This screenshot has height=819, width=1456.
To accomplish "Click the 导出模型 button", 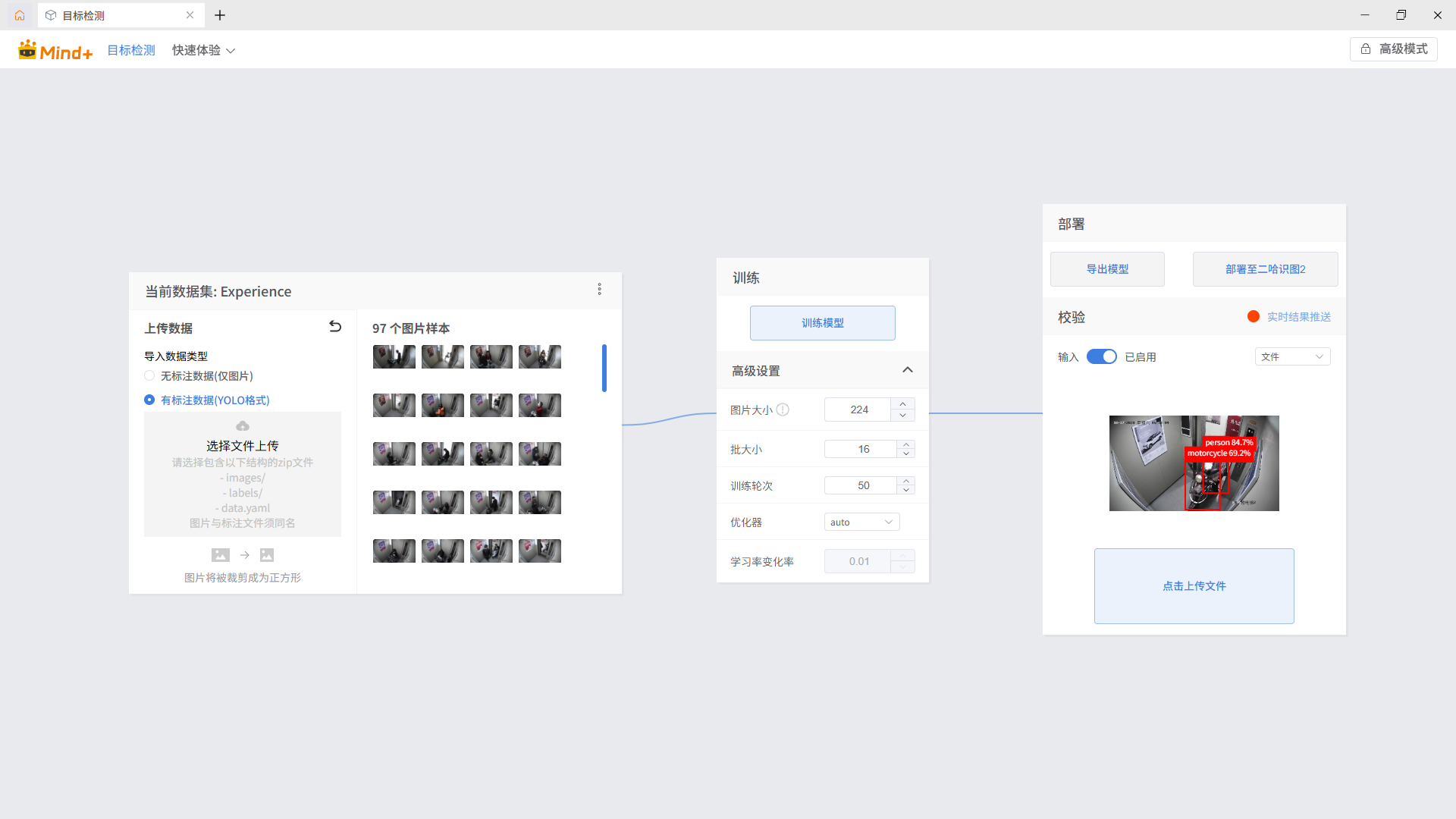I will click(x=1107, y=269).
